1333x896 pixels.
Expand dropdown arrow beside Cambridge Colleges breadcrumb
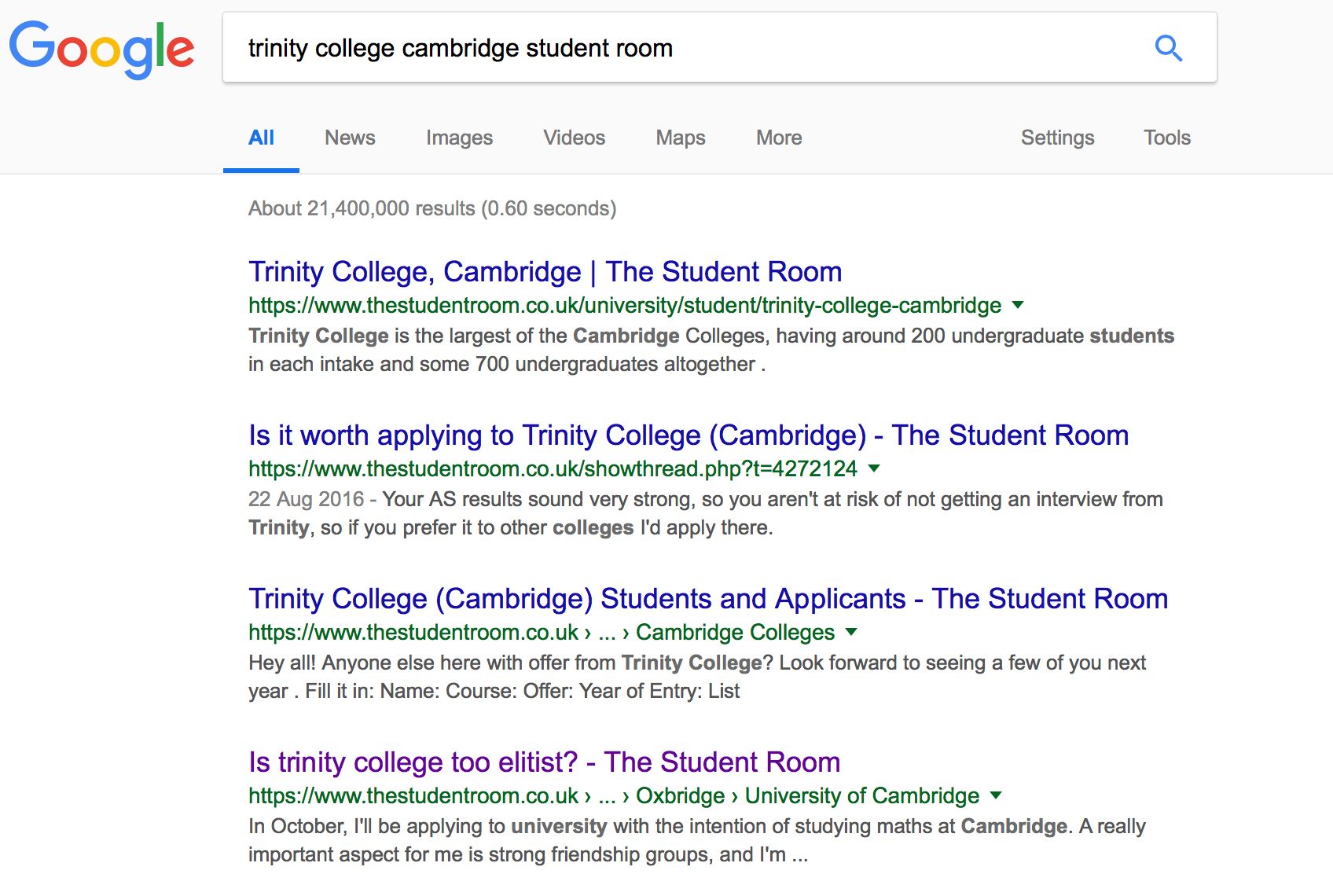click(x=851, y=632)
